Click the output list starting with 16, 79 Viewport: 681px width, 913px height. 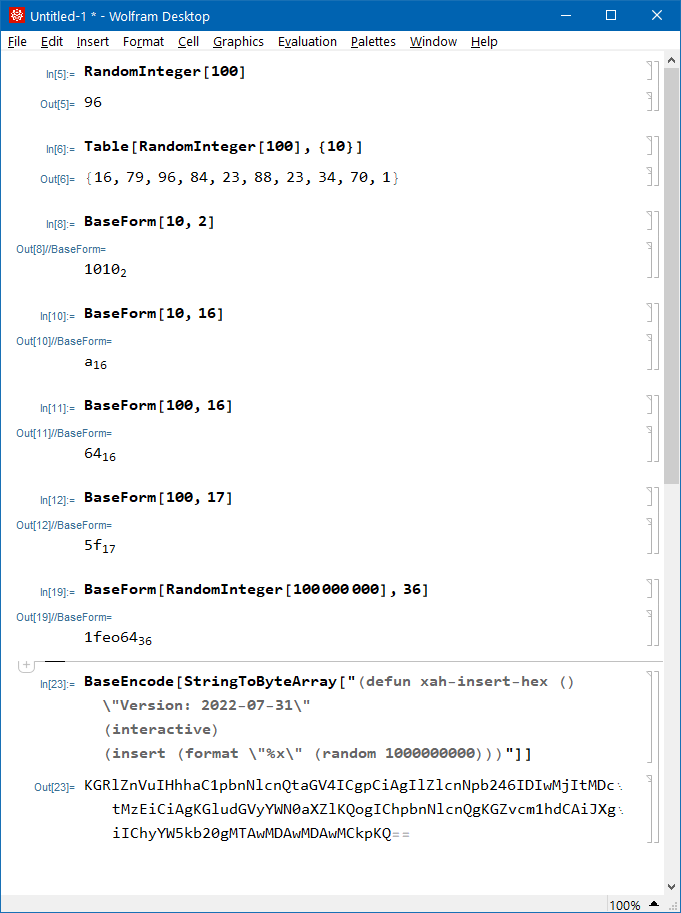pyautogui.click(x=242, y=178)
